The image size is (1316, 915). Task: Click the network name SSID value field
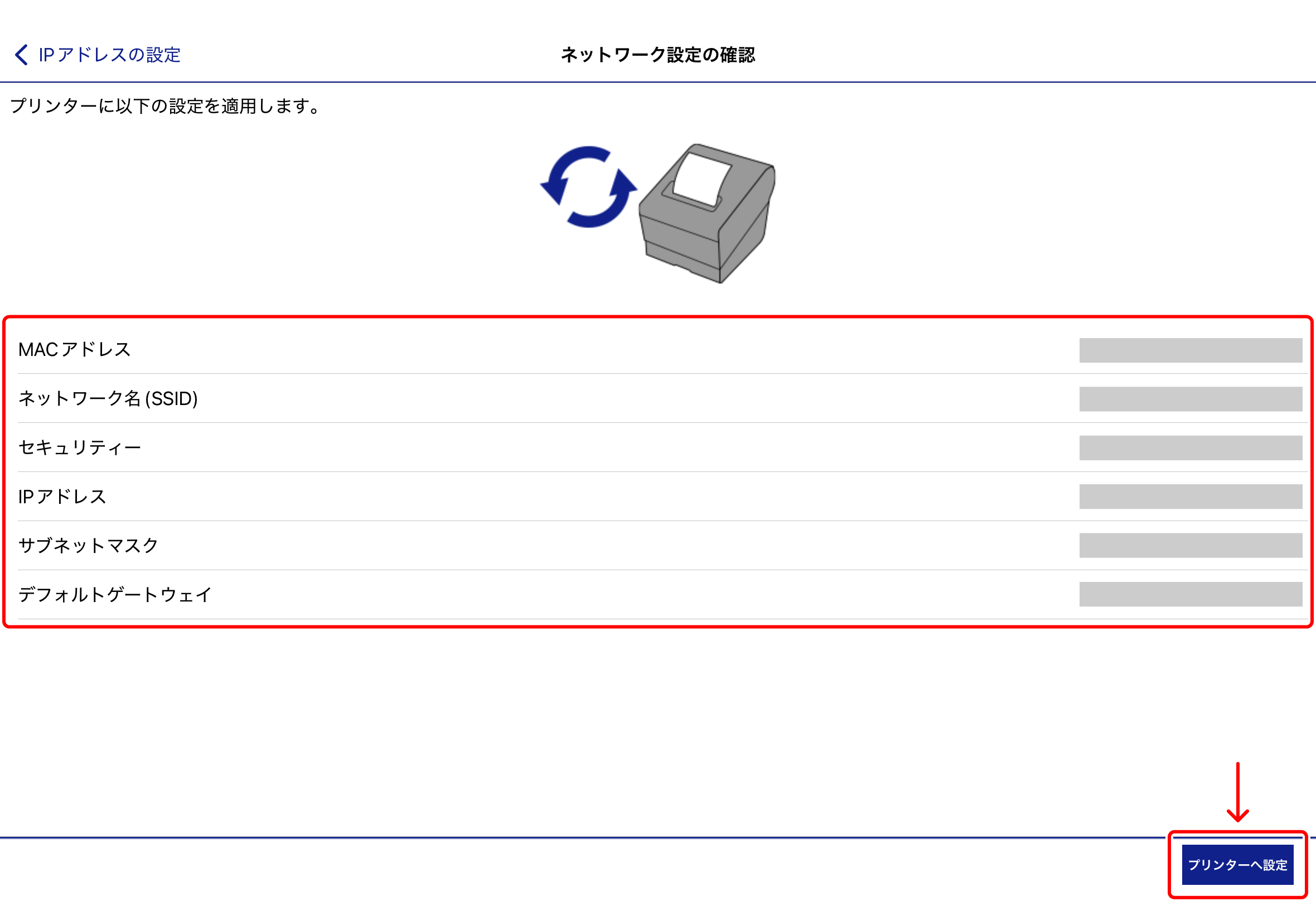1190,399
